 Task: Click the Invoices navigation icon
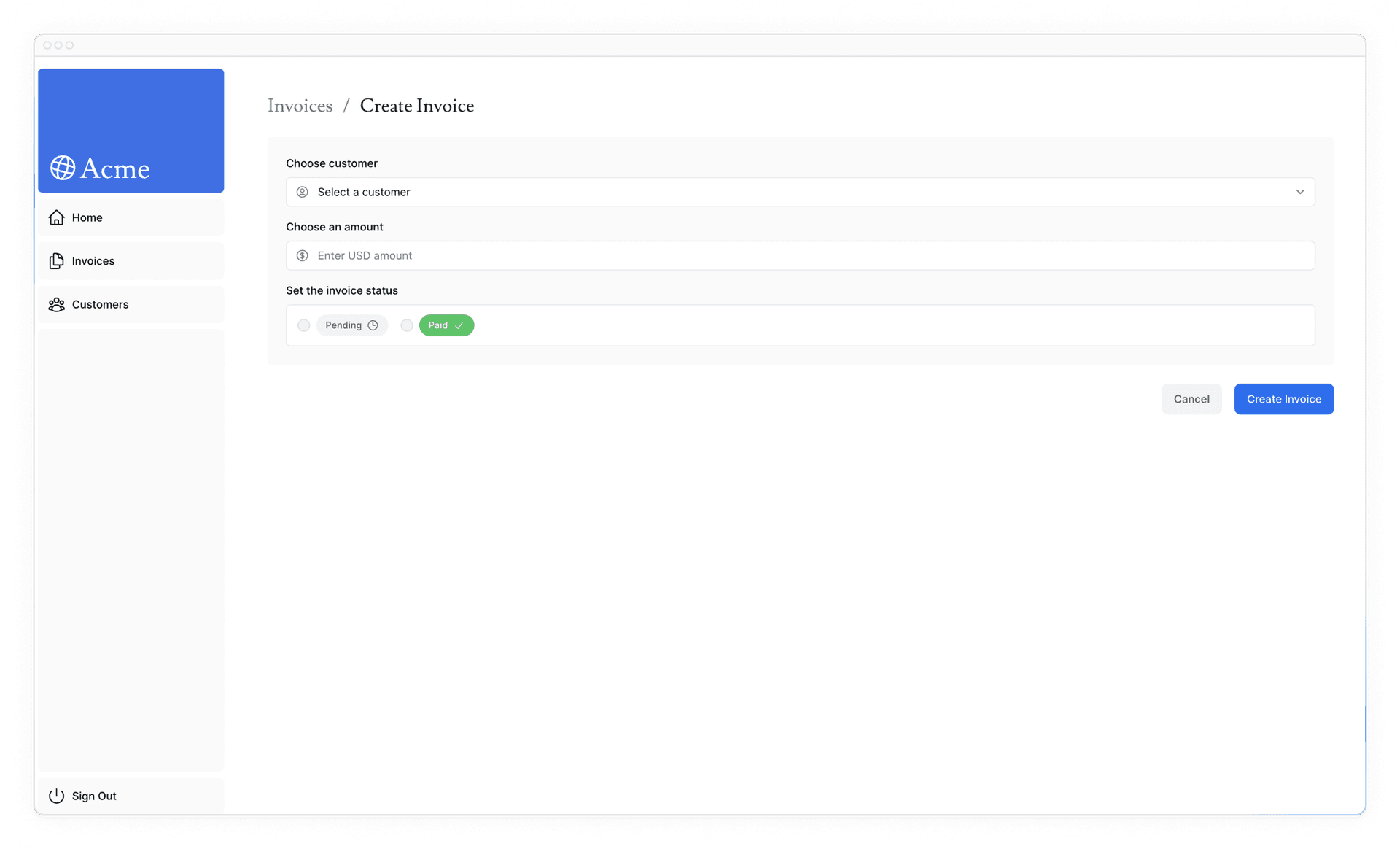pos(56,260)
